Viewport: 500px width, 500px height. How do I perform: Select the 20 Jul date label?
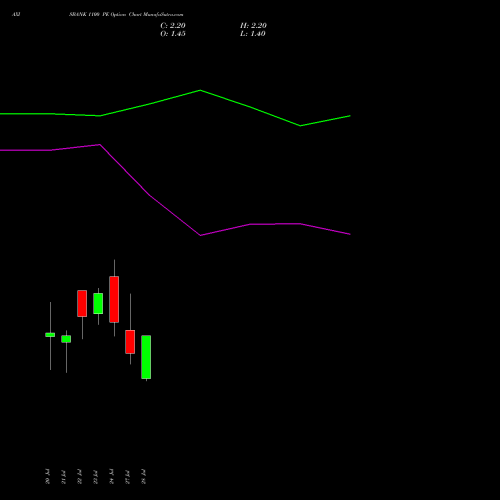pyautogui.click(x=48, y=477)
